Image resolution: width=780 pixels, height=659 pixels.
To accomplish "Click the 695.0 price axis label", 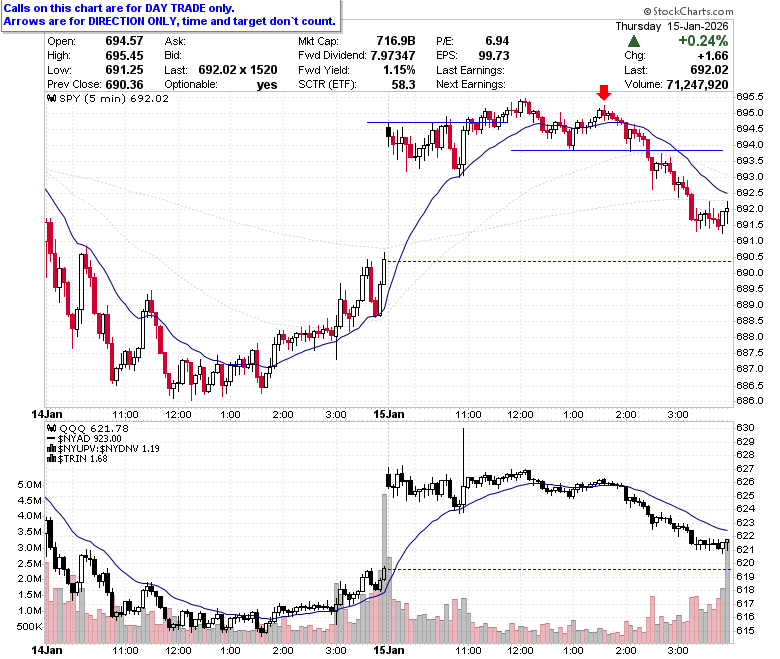I will [x=750, y=113].
